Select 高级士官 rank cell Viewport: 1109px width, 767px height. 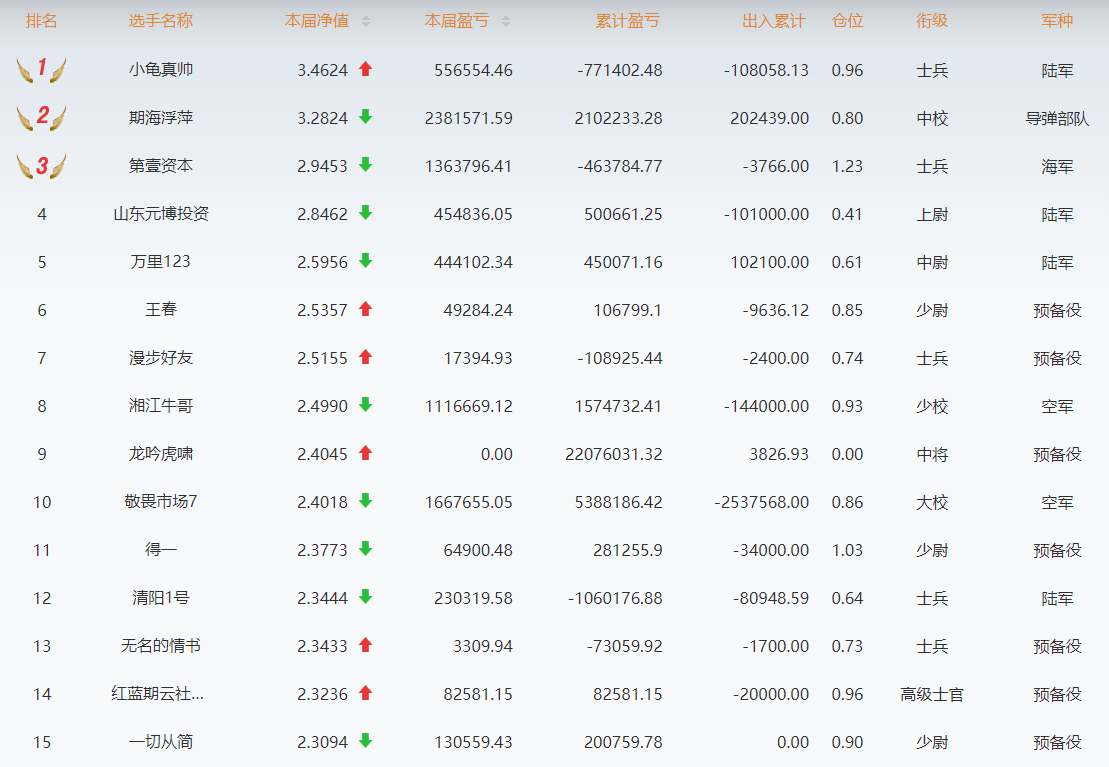pos(932,694)
